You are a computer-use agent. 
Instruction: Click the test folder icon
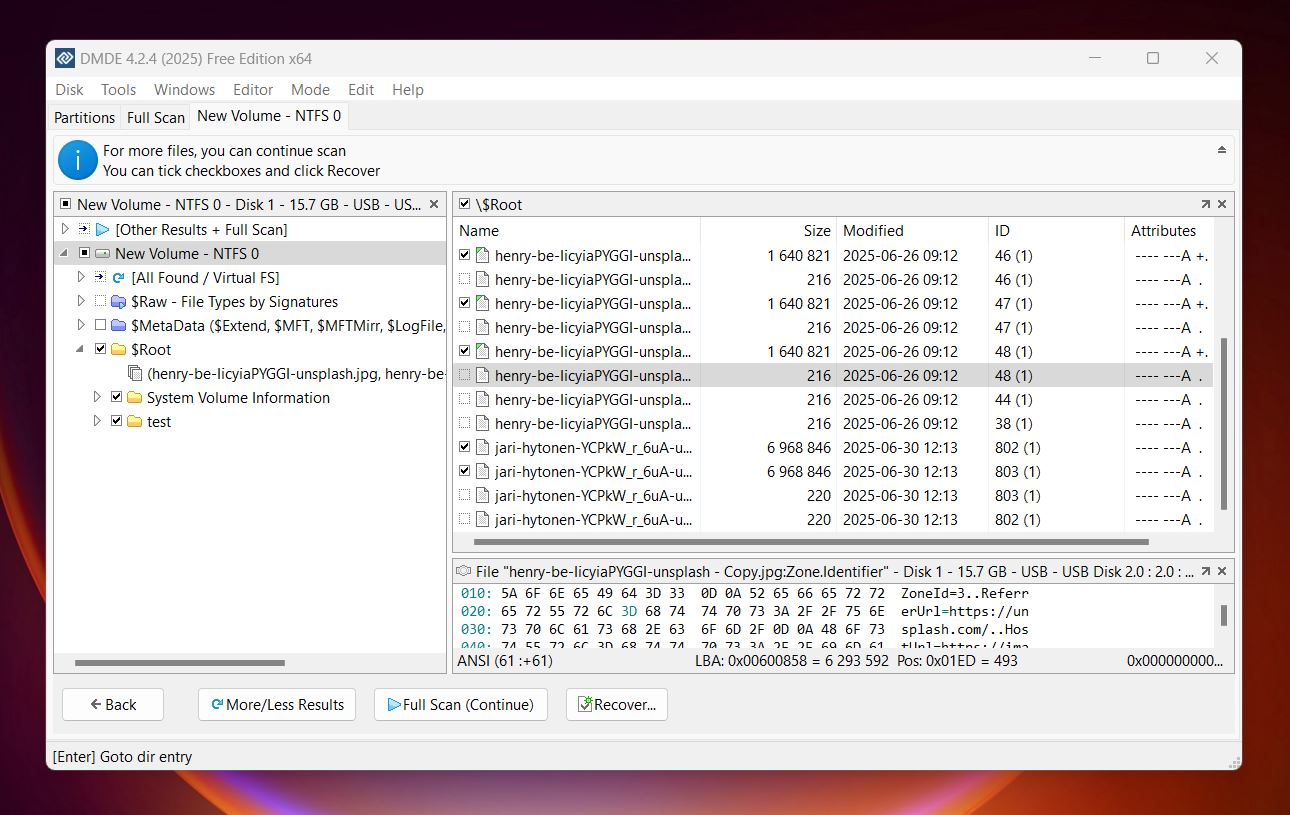point(134,422)
